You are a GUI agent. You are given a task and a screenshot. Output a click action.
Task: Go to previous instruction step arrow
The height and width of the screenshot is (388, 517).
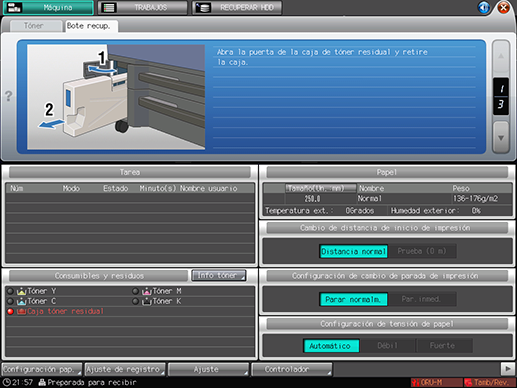[x=501, y=56]
